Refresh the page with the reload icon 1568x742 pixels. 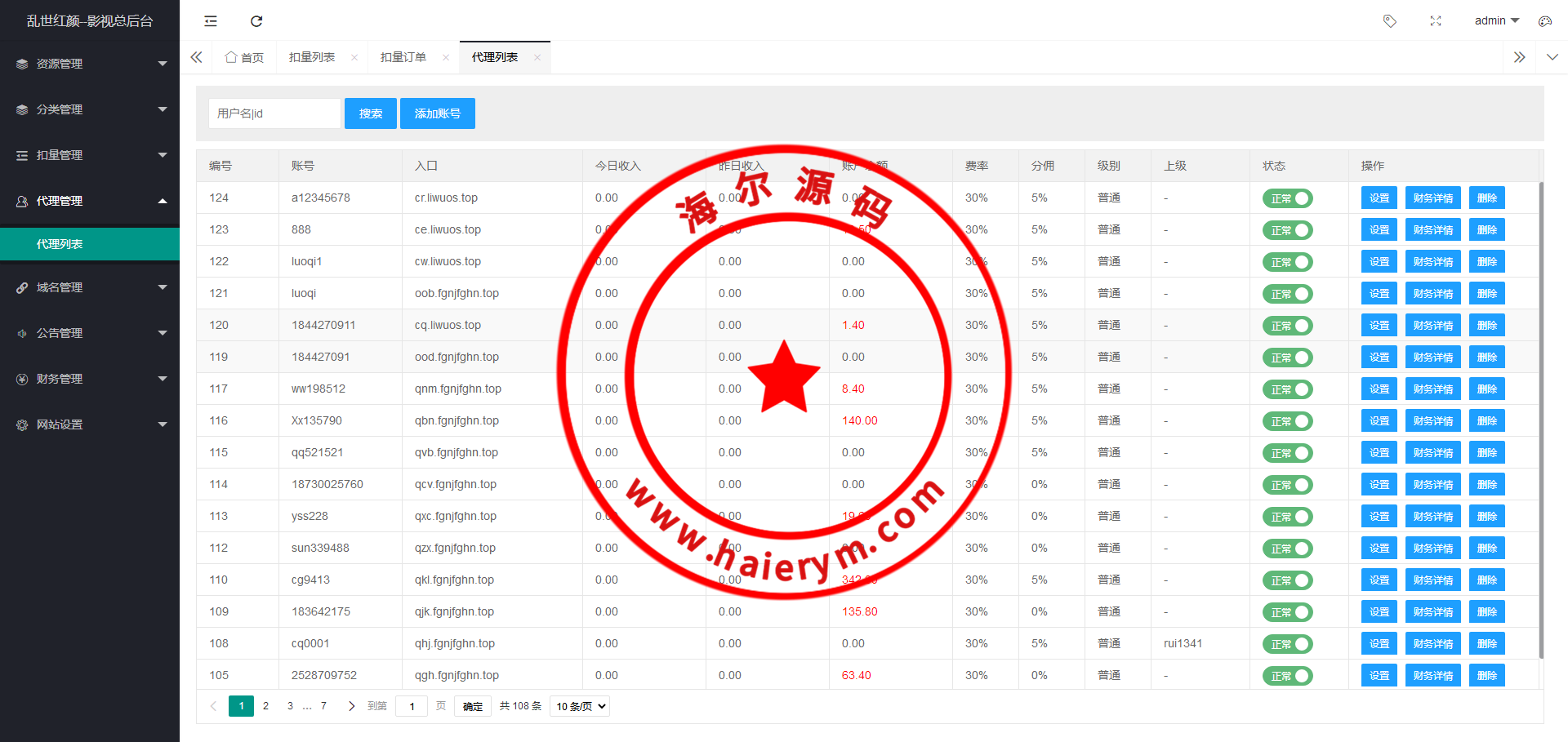coord(256,20)
